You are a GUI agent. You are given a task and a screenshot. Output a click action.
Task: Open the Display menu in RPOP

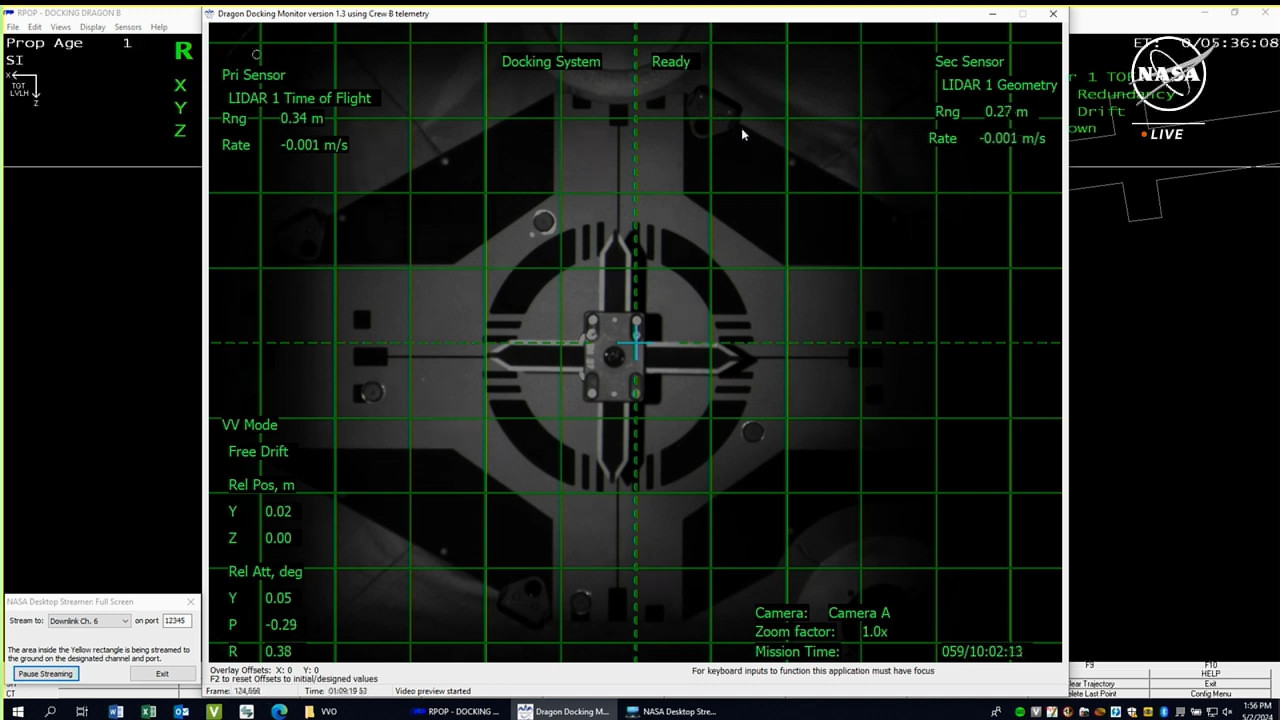click(93, 27)
